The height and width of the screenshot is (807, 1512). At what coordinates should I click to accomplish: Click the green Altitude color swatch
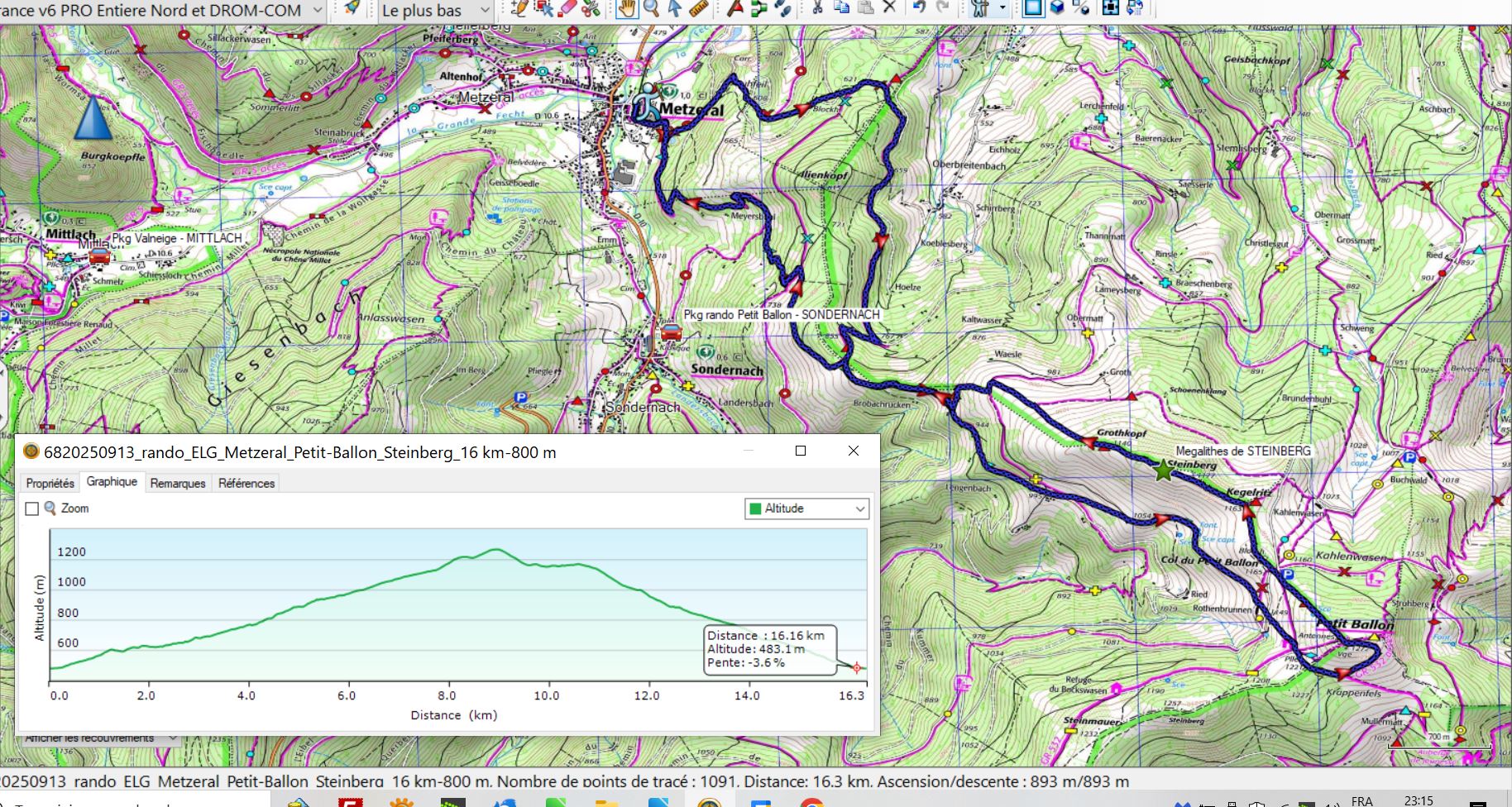coord(754,509)
